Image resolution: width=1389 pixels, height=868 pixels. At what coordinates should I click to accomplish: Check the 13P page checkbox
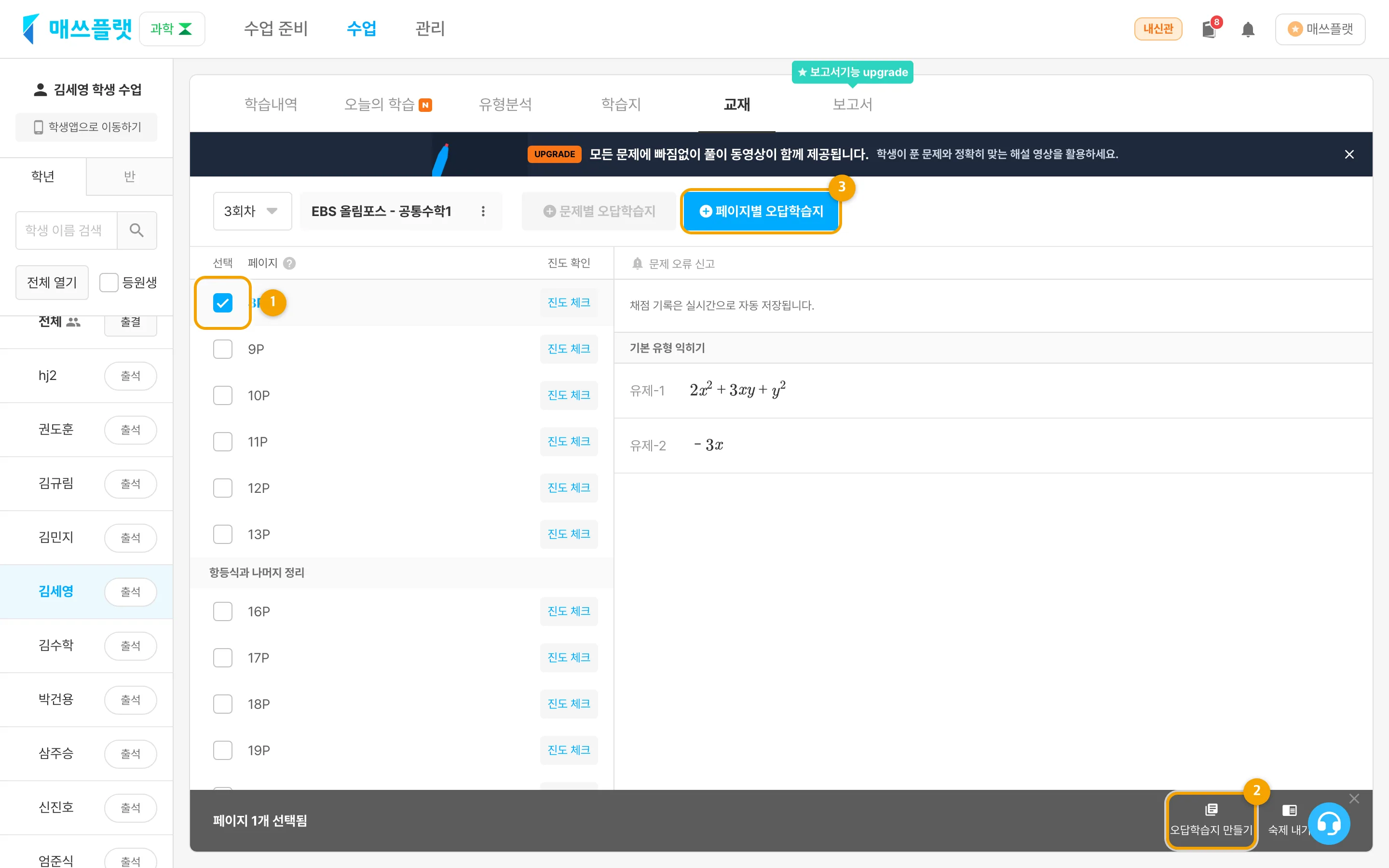point(223,534)
